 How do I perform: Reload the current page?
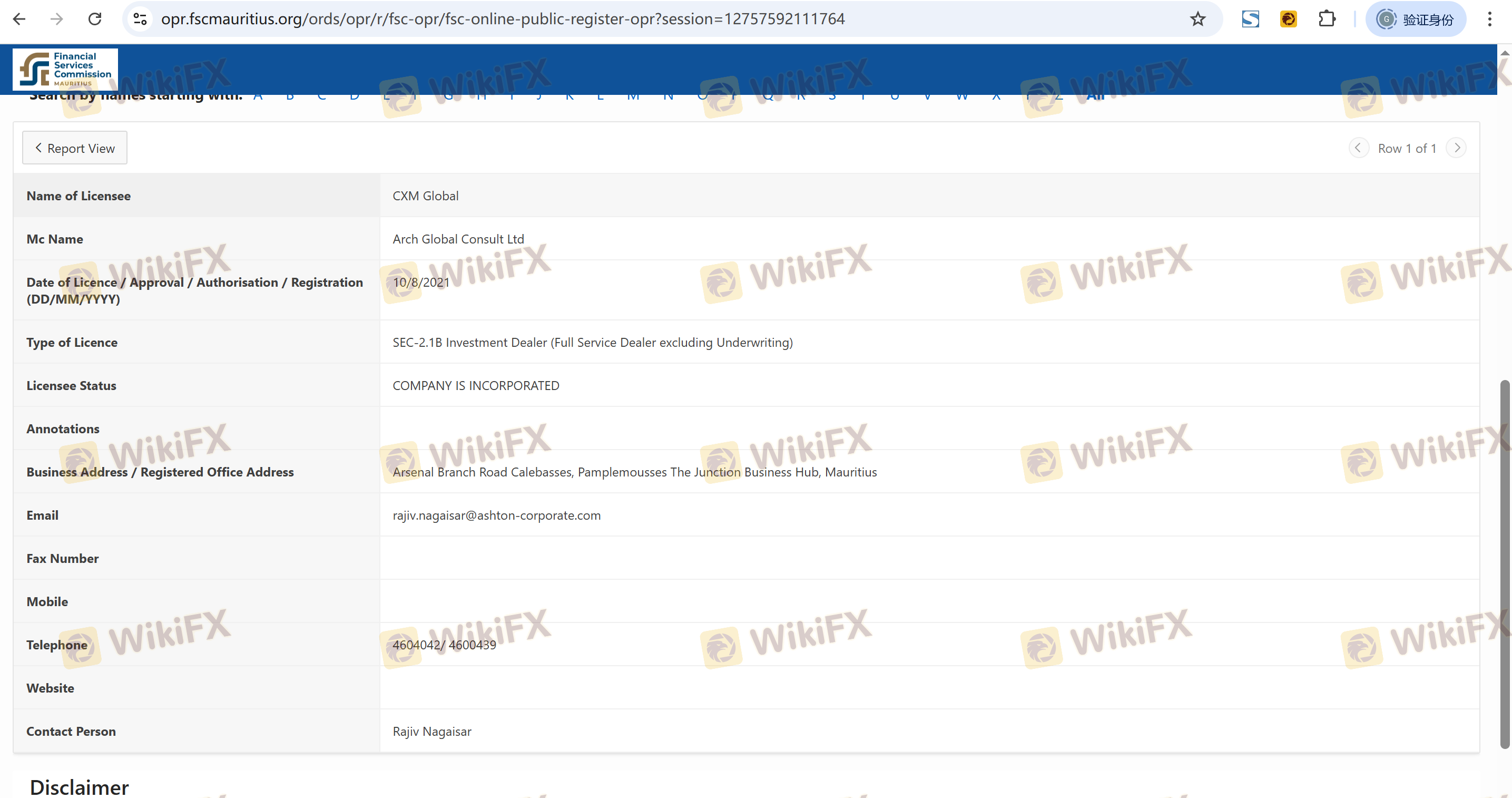[95, 20]
